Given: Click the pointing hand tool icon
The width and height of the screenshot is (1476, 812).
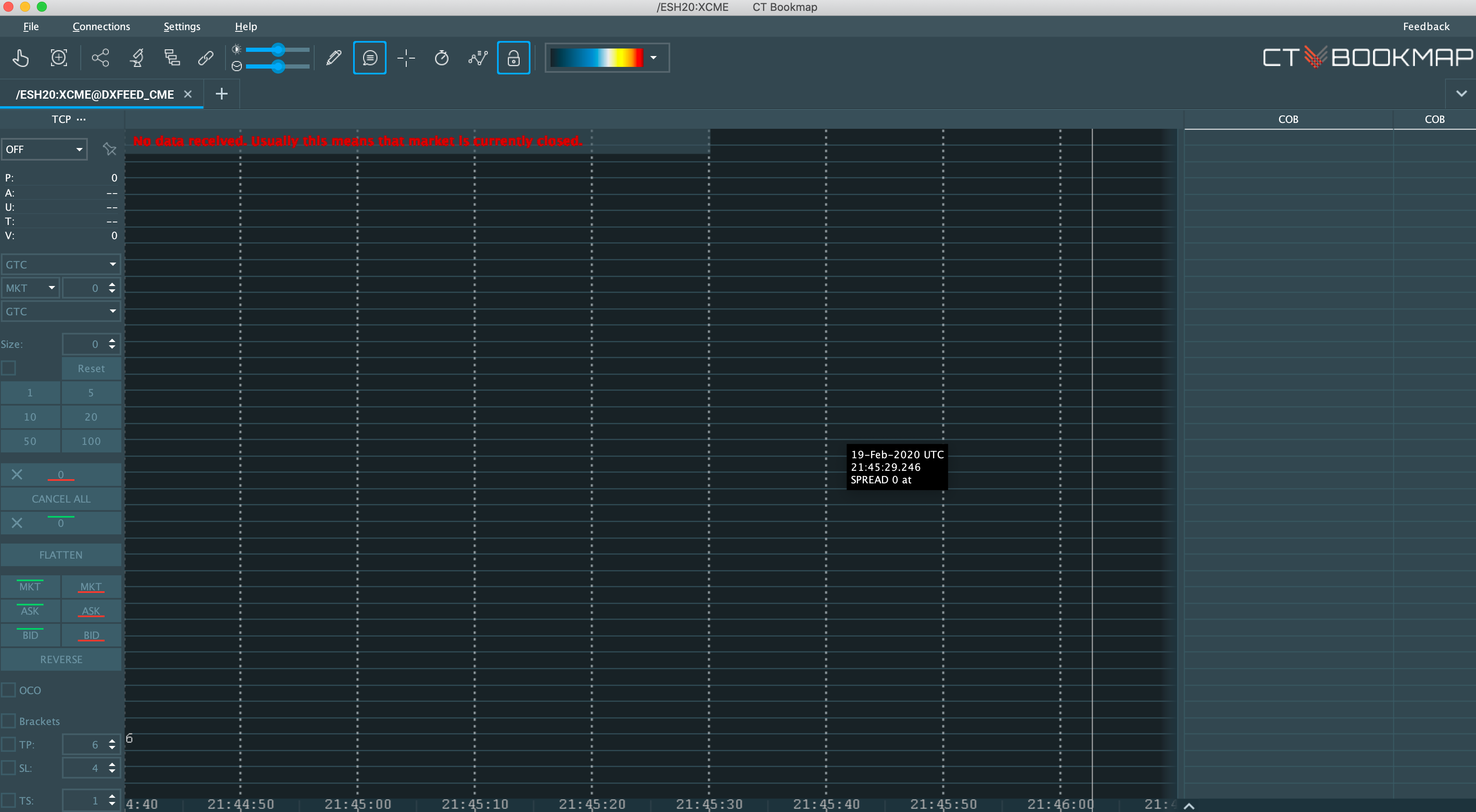Looking at the screenshot, I should pos(20,58).
